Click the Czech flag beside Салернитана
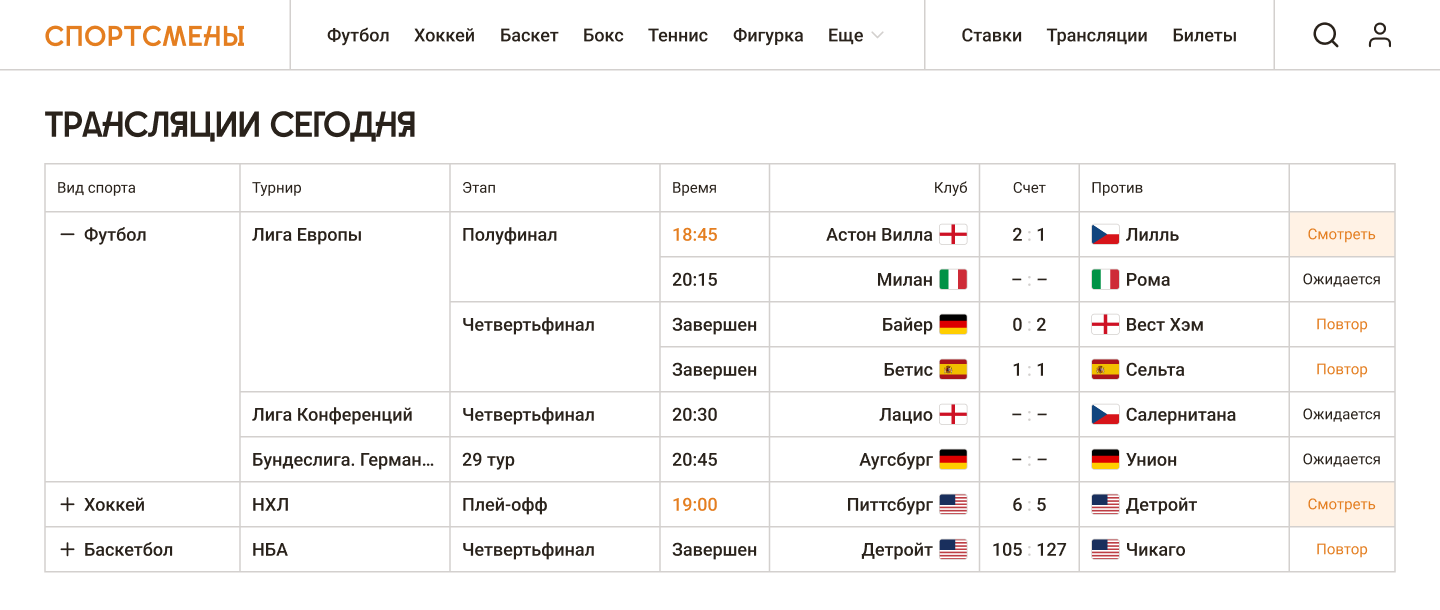The width and height of the screenshot is (1440, 610). pyautogui.click(x=1105, y=415)
